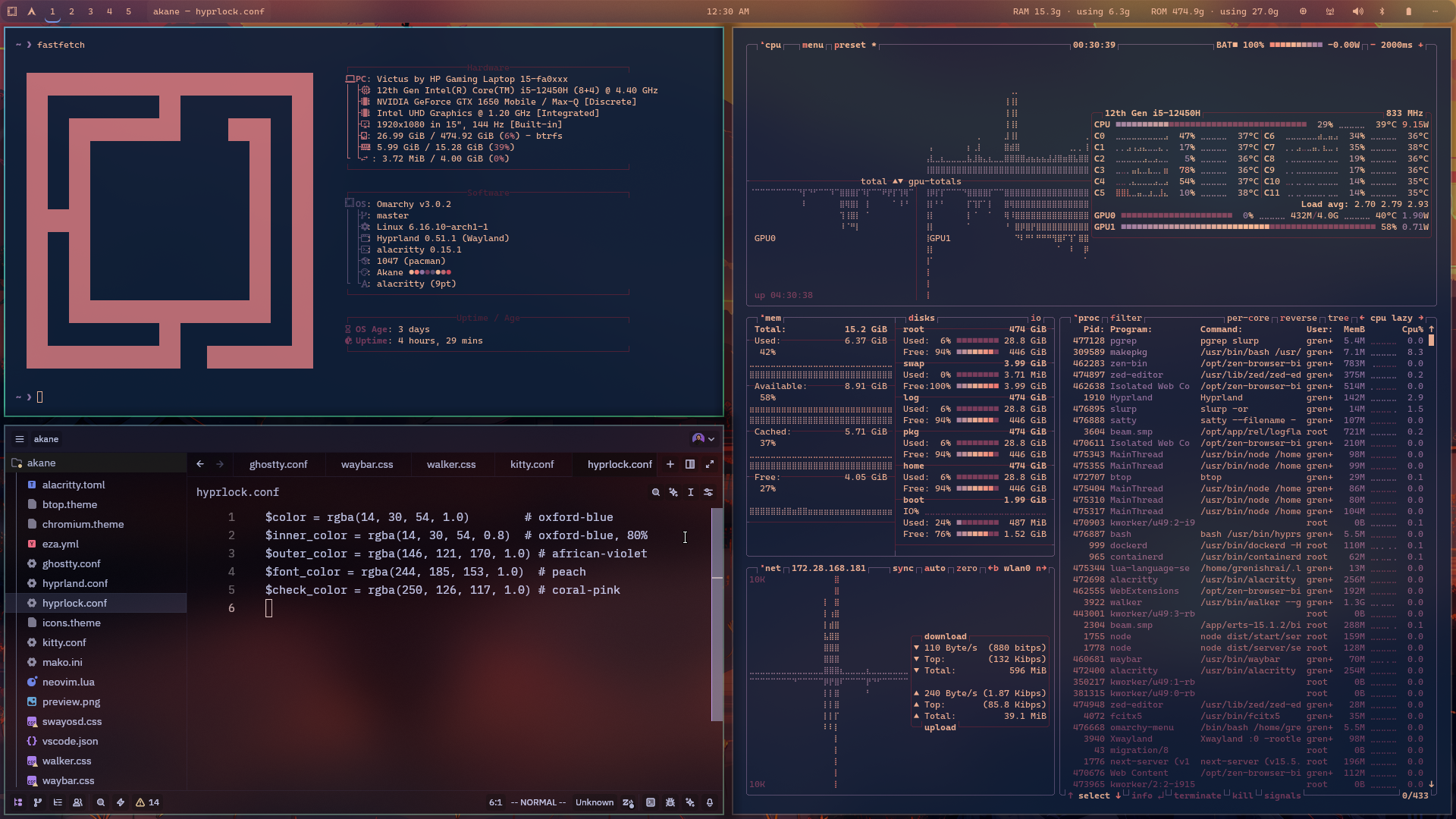
Task: Switch to the waybar.css tab
Action: [367, 464]
